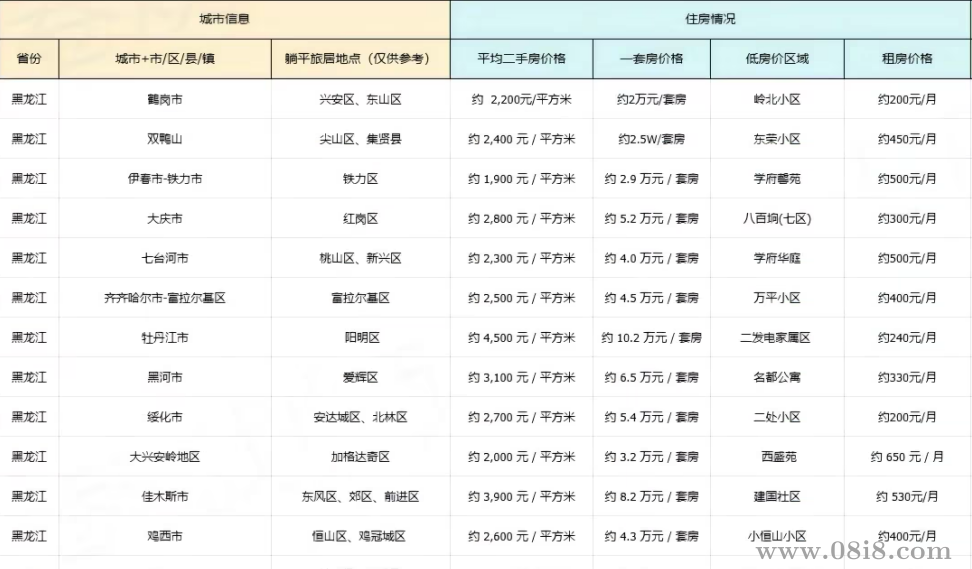Click the 红岗区 cell
This screenshot has width=972, height=569.
click(361, 218)
